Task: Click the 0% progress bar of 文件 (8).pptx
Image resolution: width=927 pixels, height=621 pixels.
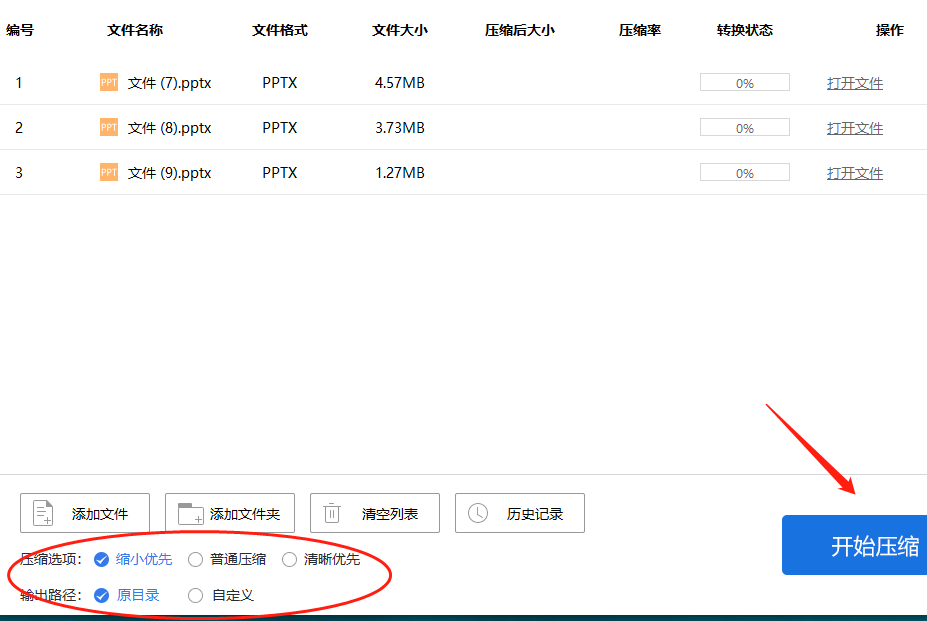Action: 745,127
